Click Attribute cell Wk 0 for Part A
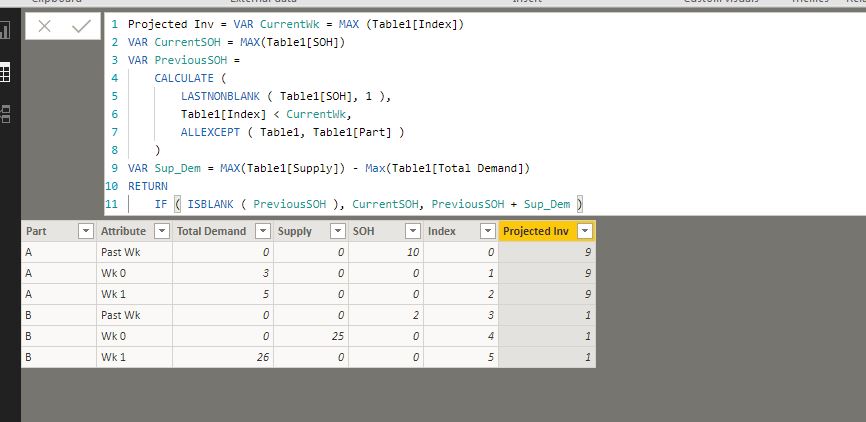This screenshot has height=422, width=866. (x=134, y=273)
